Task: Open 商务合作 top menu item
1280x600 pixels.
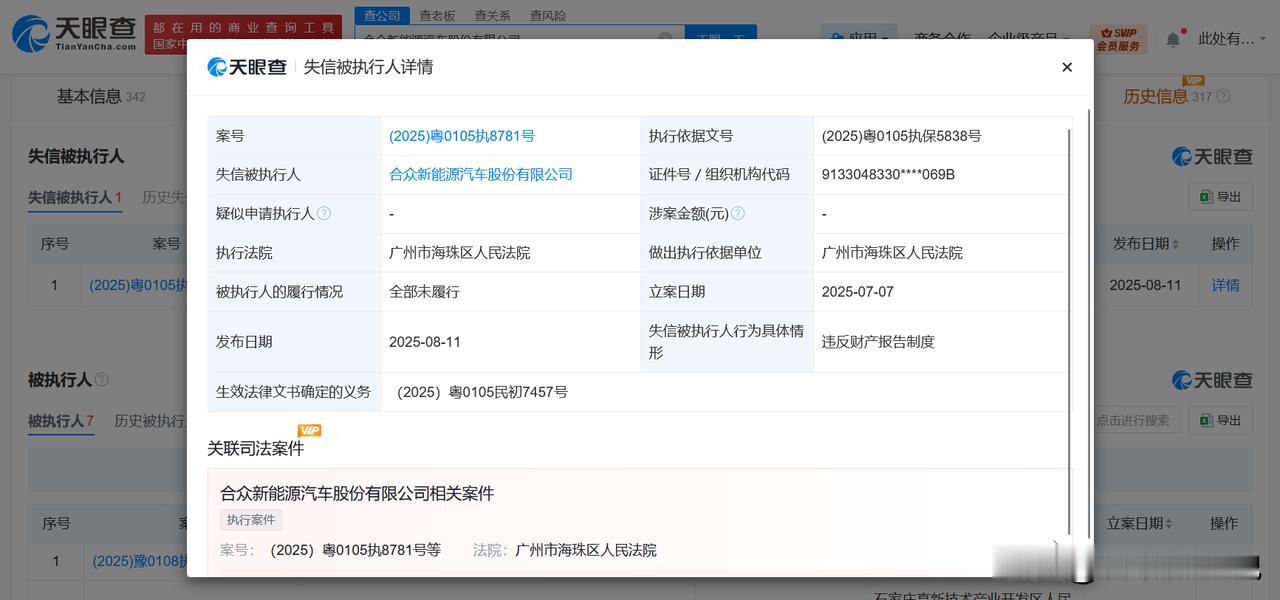Action: pyautogui.click(x=942, y=39)
